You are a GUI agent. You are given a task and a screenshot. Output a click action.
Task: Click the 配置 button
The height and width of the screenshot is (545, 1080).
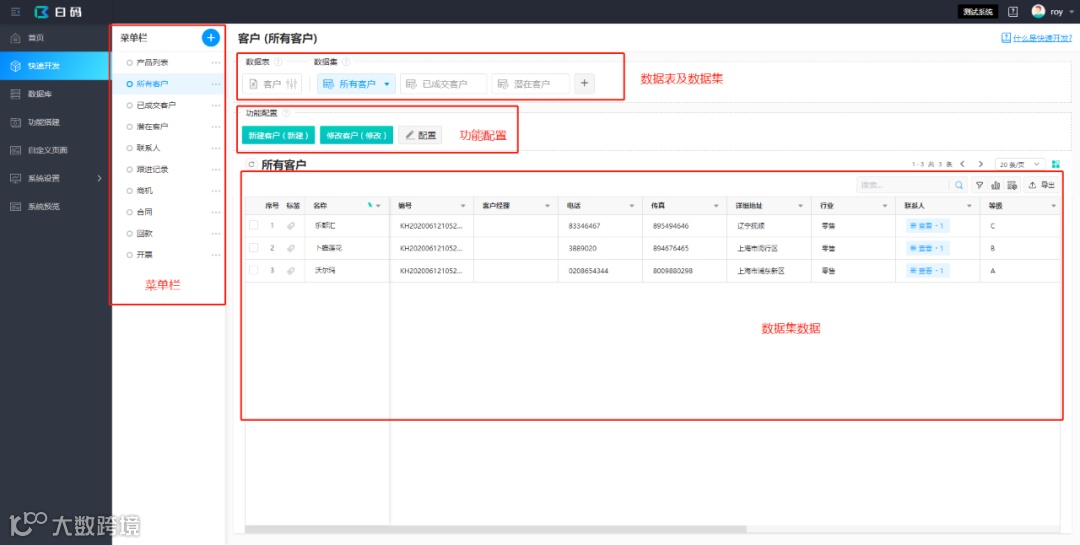tap(420, 135)
